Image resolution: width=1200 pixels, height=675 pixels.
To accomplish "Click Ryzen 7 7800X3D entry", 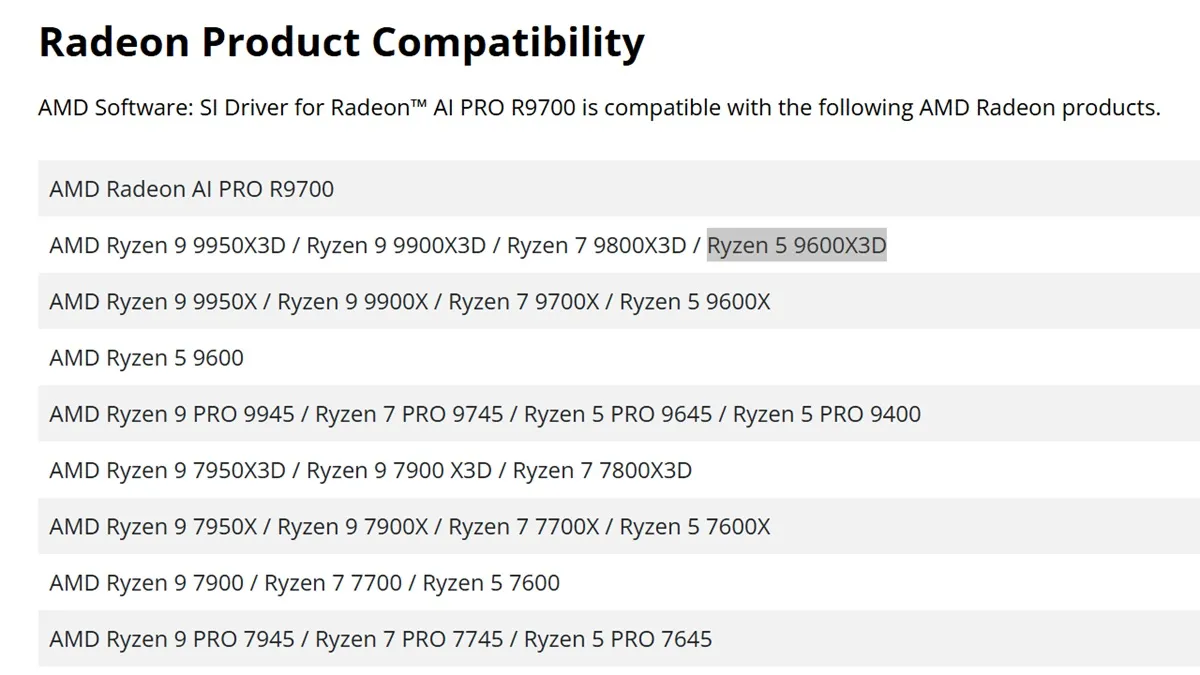I will (x=602, y=470).
